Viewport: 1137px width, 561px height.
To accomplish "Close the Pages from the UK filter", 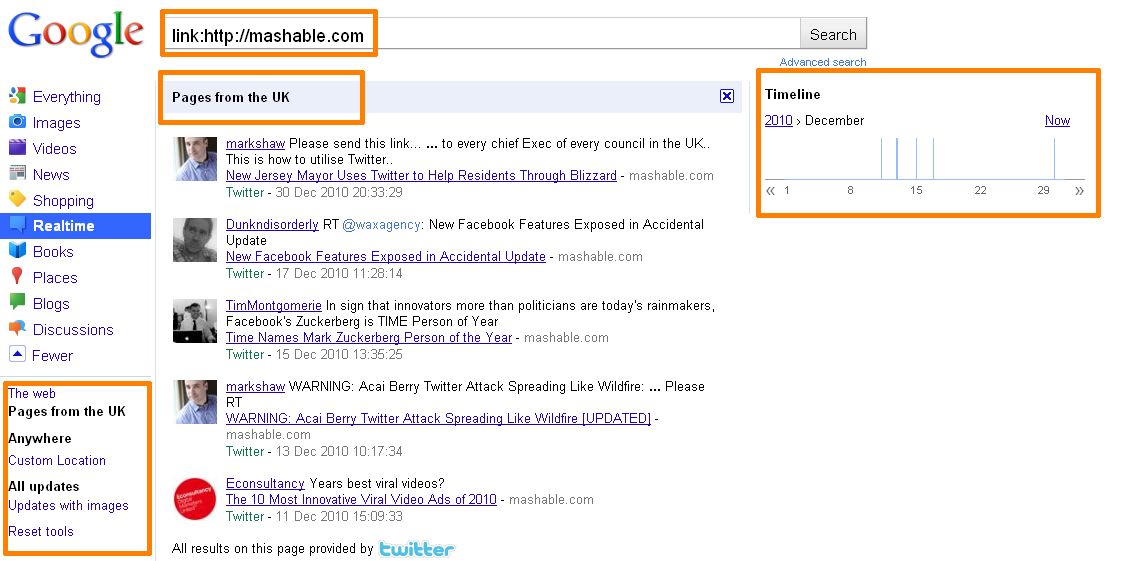I will click(727, 96).
